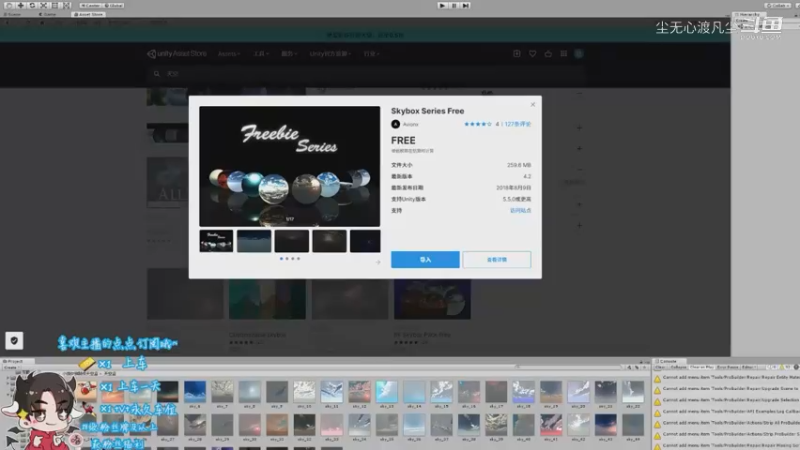Open the user account avatar
800x450 pixels.
(579, 54)
